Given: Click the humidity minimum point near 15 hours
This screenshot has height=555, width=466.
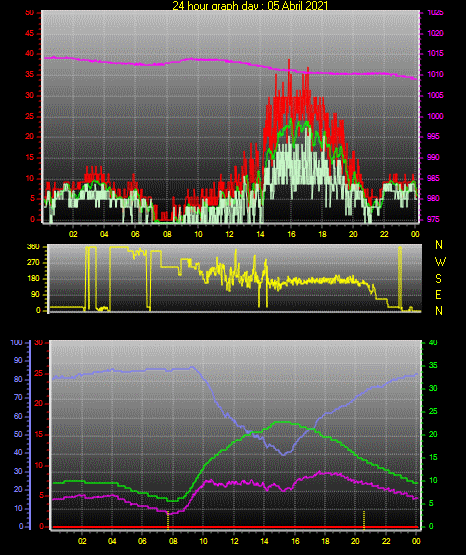Looking at the screenshot, I should [284, 454].
